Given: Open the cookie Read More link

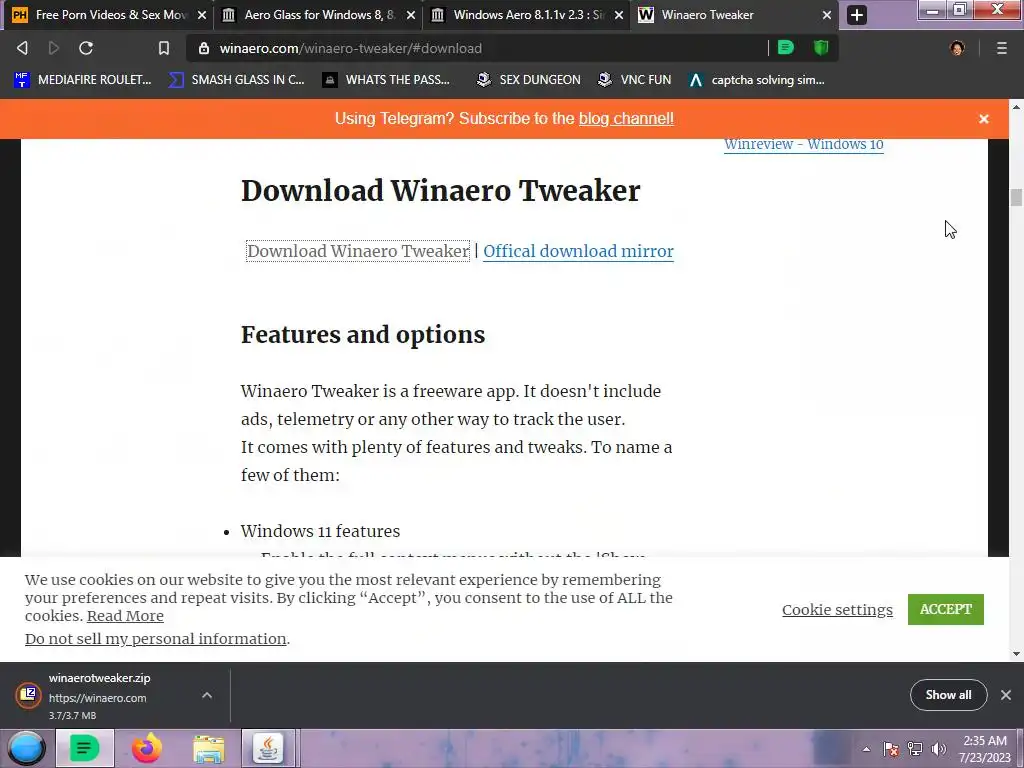Looking at the screenshot, I should pos(125,616).
